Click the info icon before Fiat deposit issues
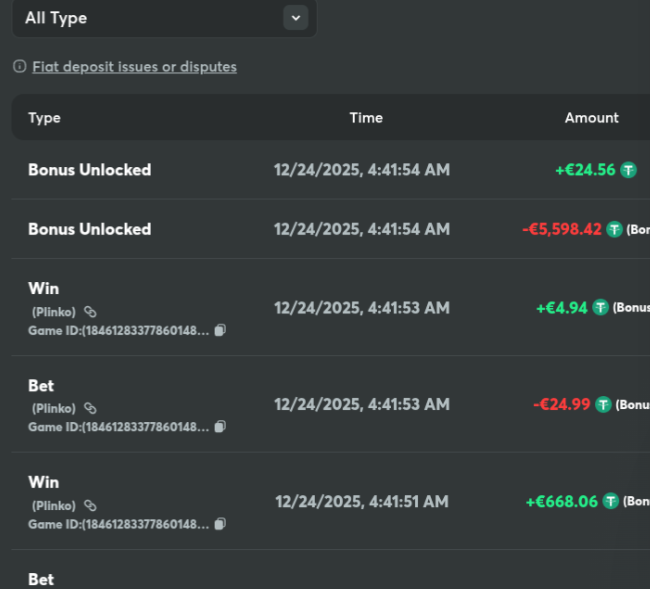 click(19, 67)
